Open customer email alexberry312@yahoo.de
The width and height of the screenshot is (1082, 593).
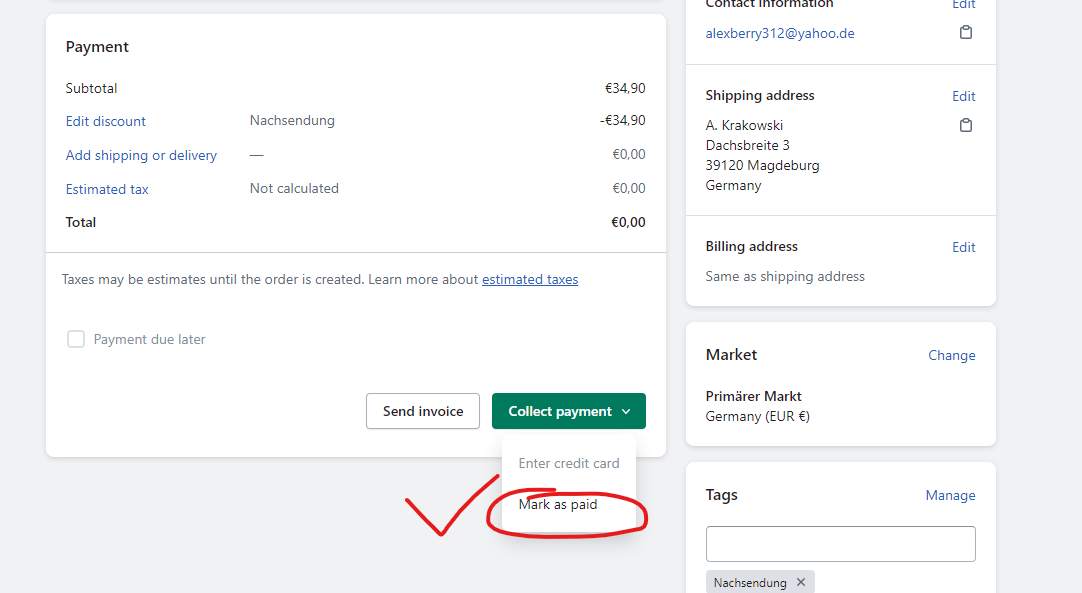[x=780, y=33]
